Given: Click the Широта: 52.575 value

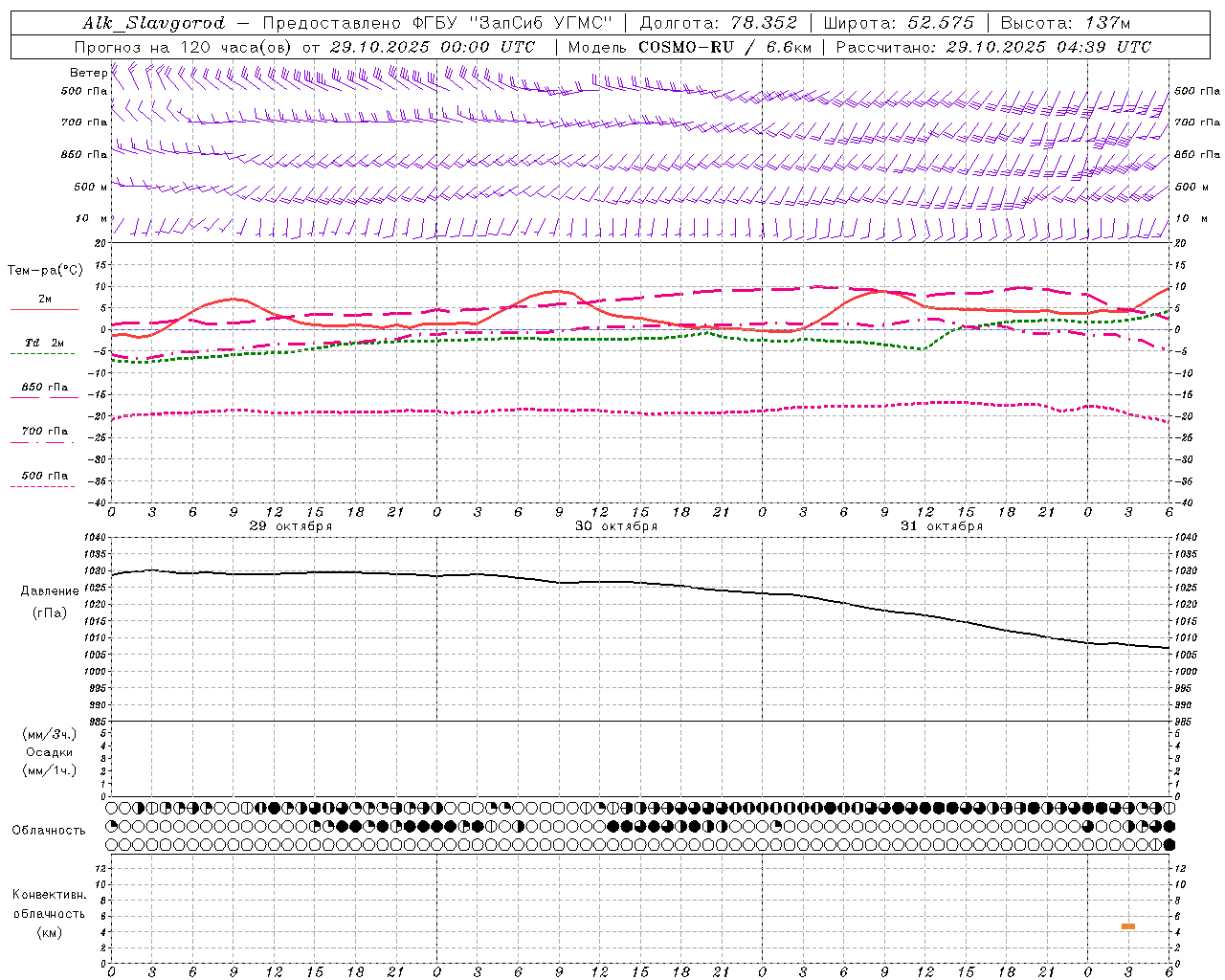Looking at the screenshot, I should 899,23.
